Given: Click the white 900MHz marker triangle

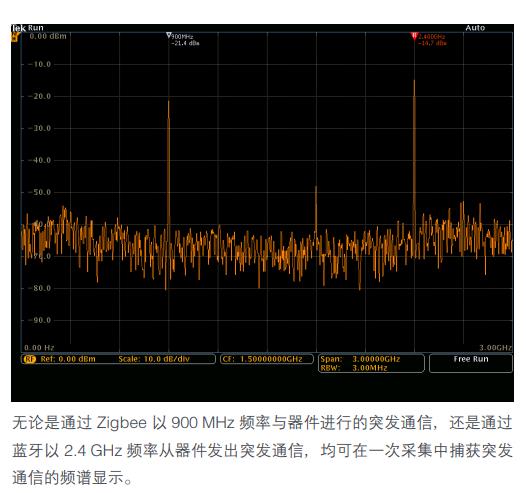Looking at the screenshot, I should click(168, 35).
